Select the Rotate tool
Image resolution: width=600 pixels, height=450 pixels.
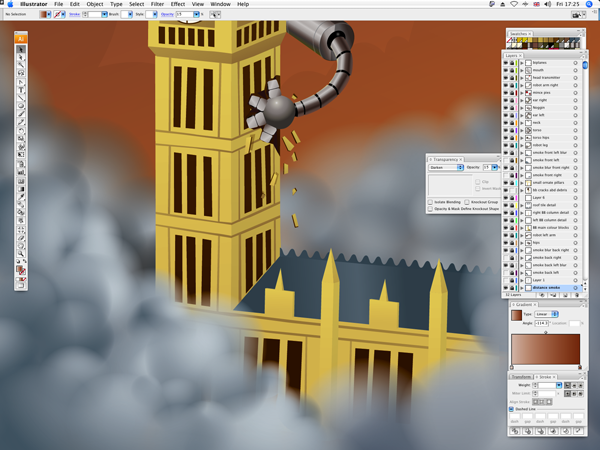(21, 131)
